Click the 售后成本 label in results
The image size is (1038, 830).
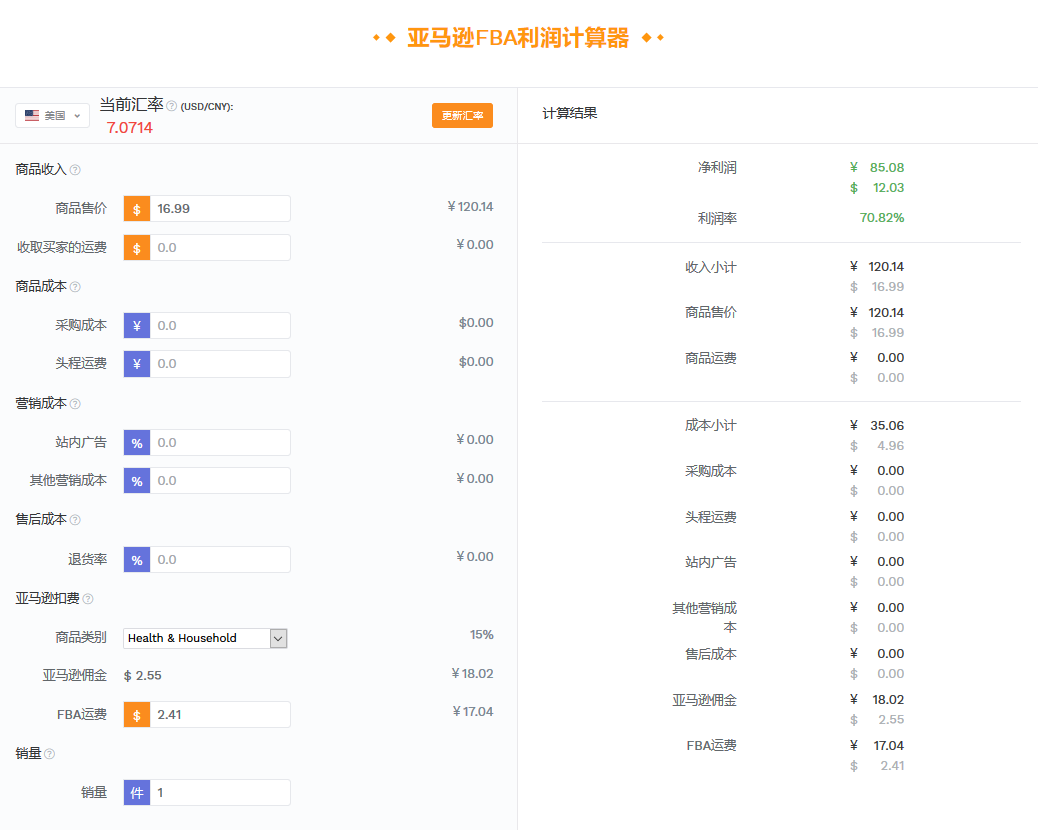tap(710, 655)
